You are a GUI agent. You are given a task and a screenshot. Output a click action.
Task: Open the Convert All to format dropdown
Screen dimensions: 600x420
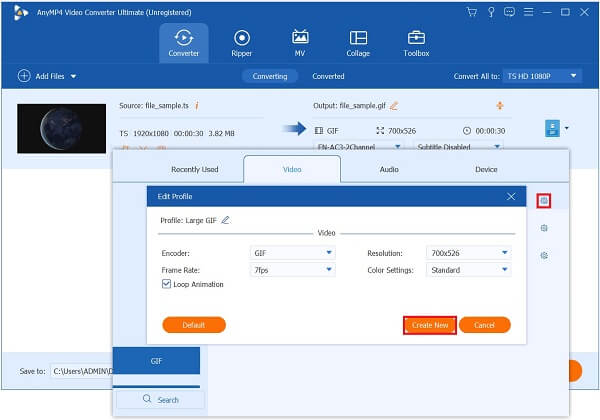tap(542, 76)
